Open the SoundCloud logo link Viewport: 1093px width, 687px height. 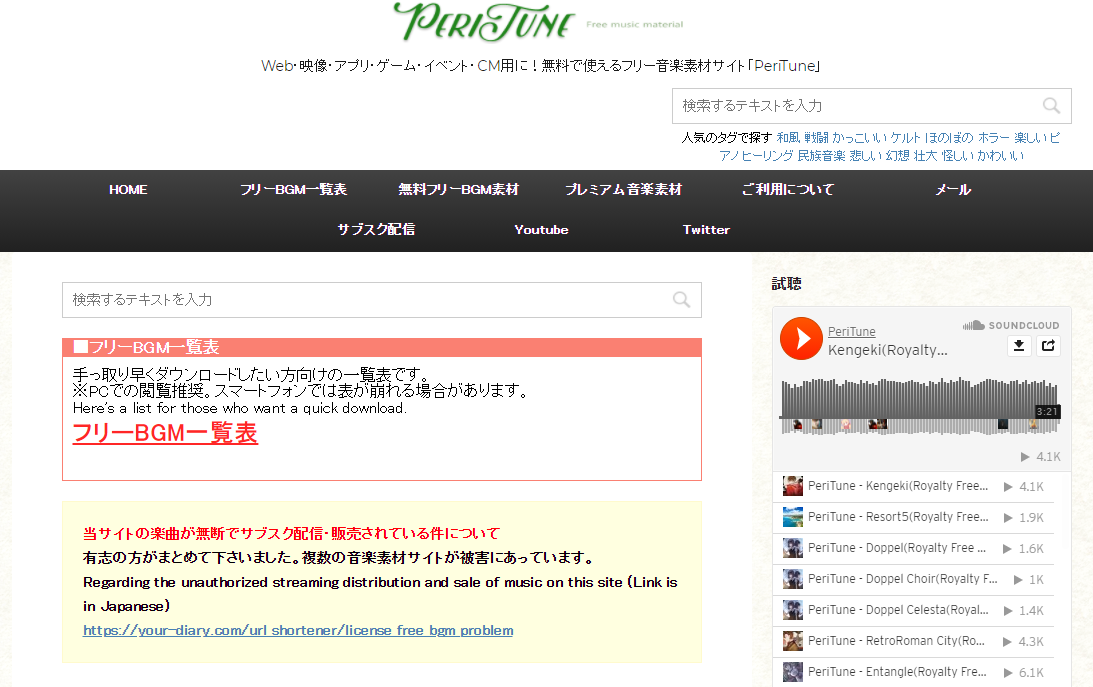tap(1011, 325)
